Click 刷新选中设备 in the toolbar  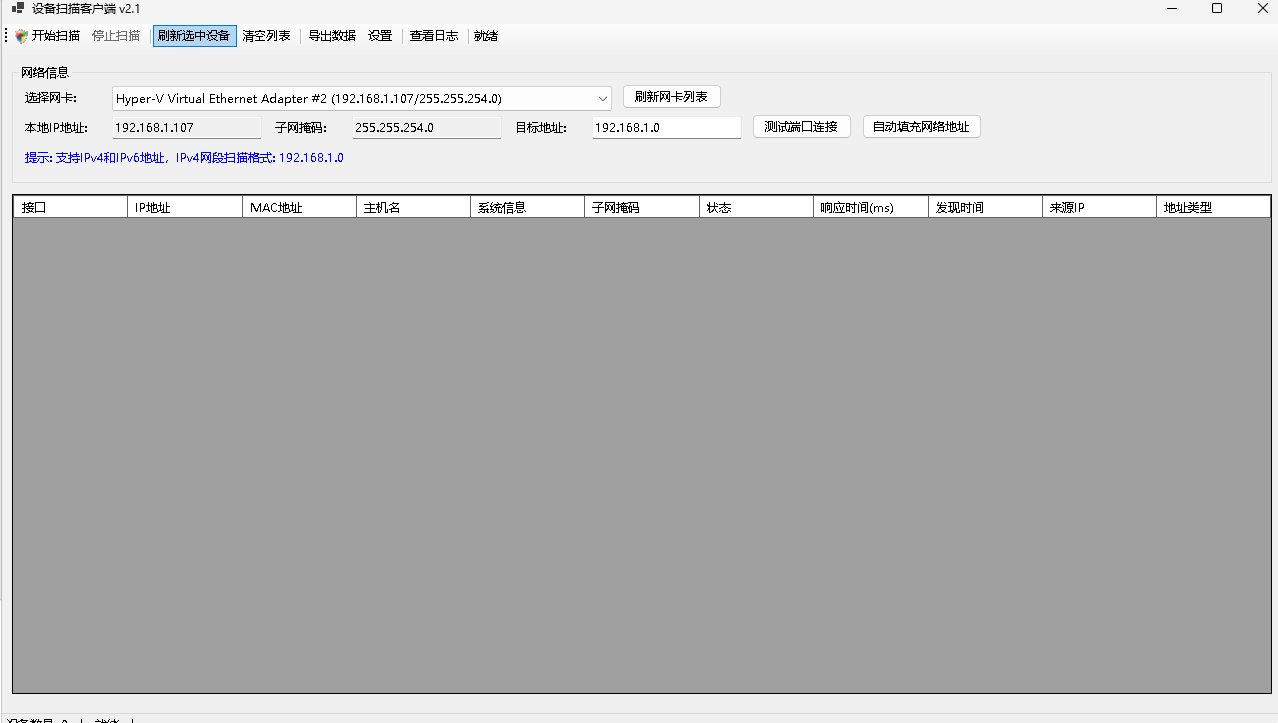coord(194,36)
